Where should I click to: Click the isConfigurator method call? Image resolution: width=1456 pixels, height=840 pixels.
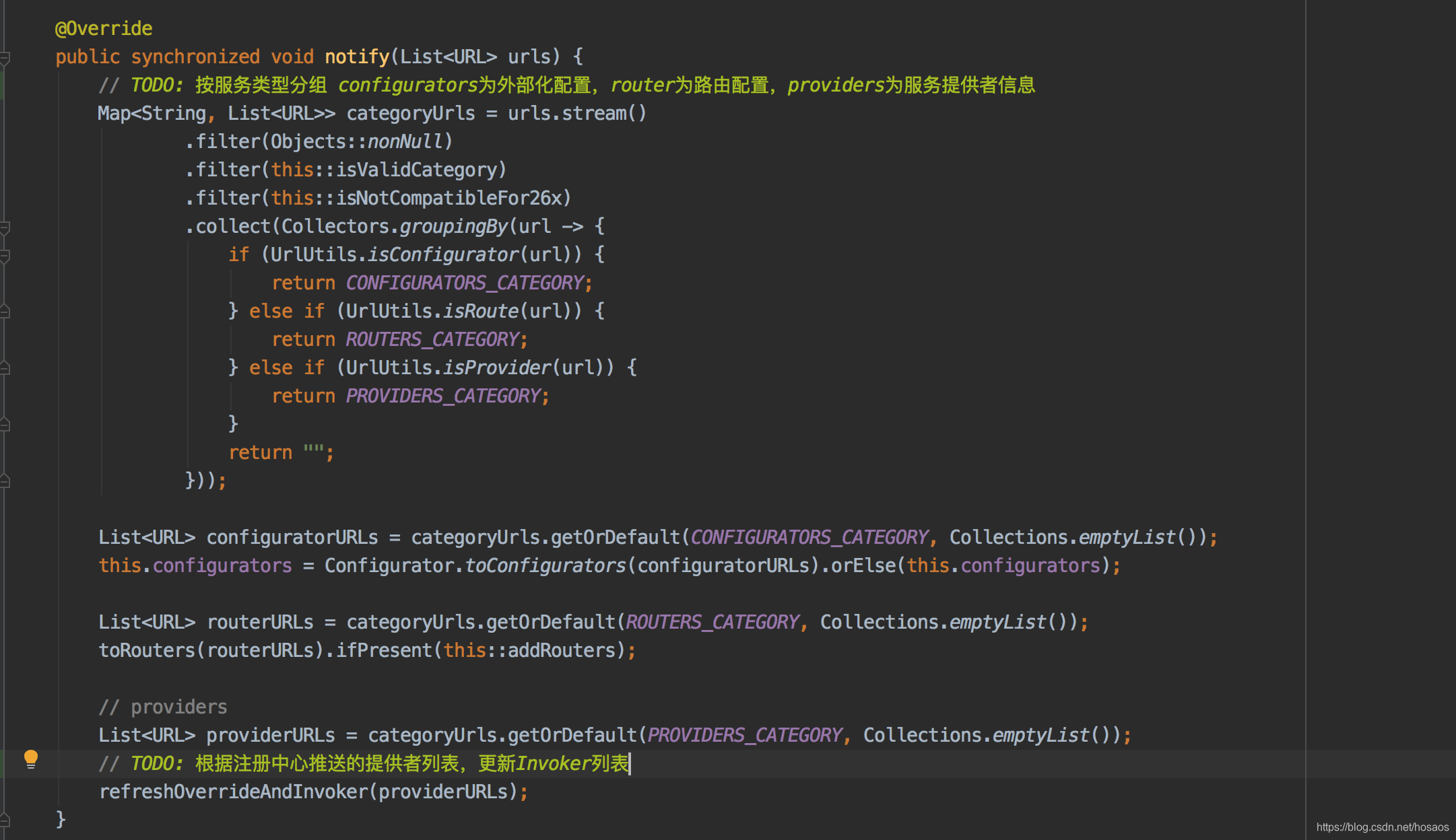pos(443,255)
